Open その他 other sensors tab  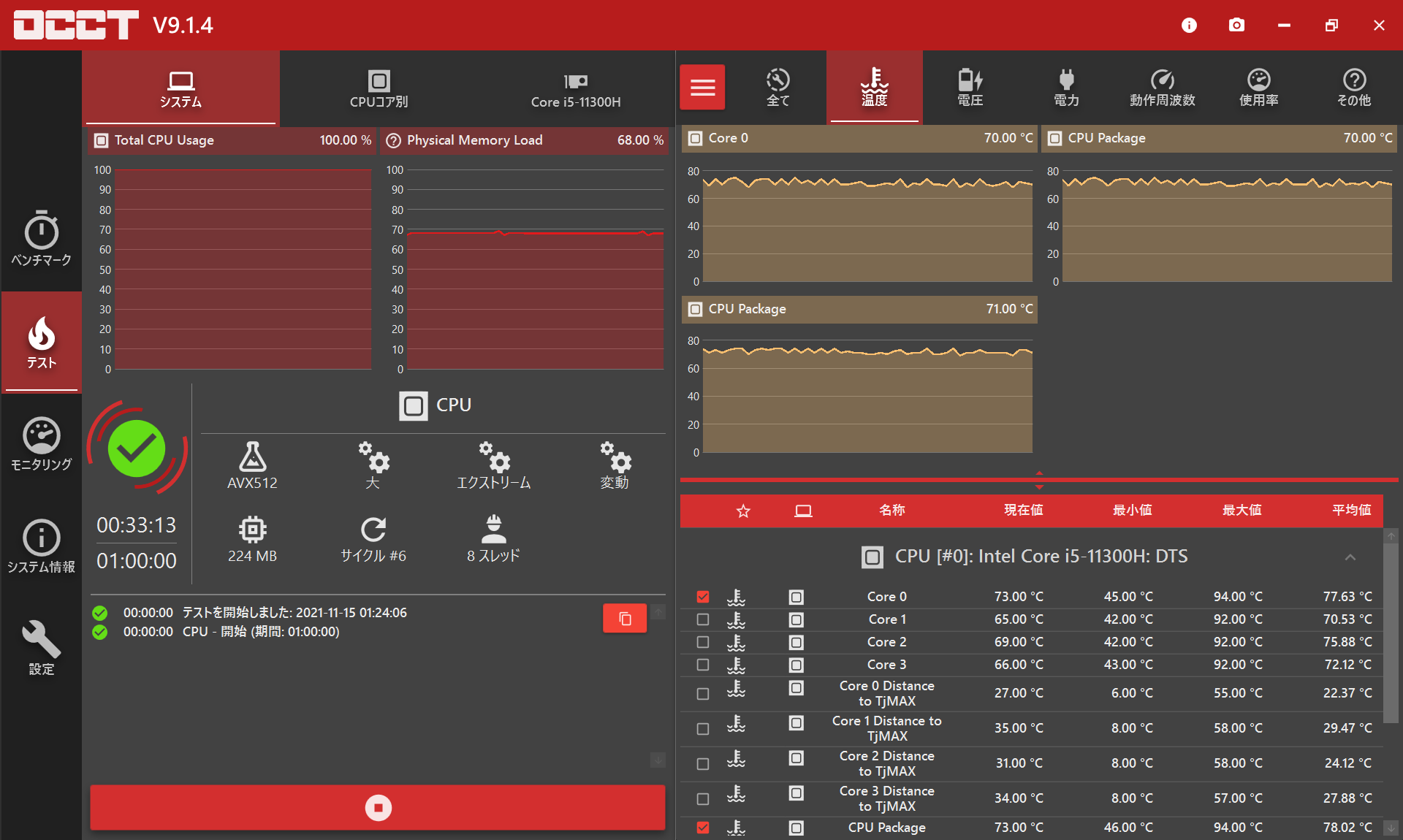click(1354, 87)
